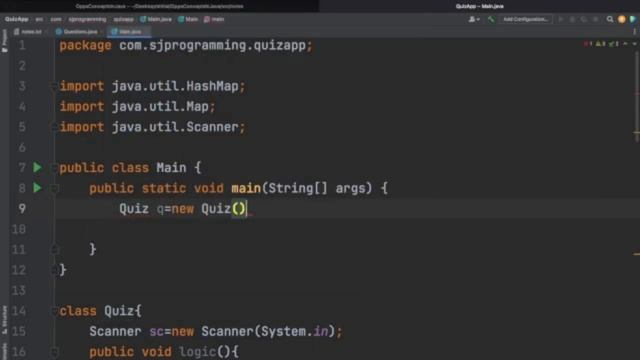Click 'Scanner' in the line 5 import
Image resolution: width=640 pixels, height=360 pixels.
pos(212,127)
